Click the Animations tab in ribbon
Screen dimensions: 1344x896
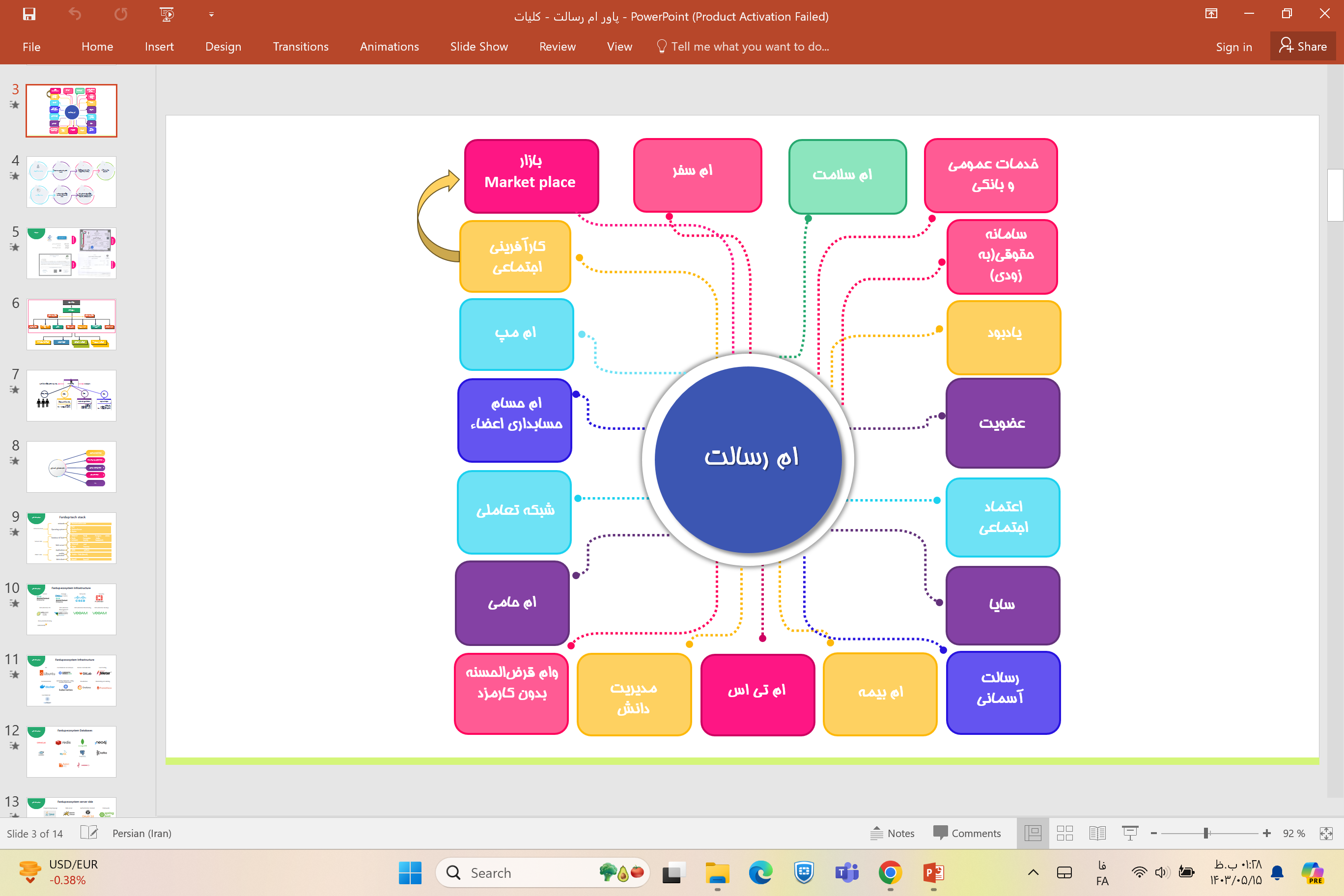click(x=389, y=46)
